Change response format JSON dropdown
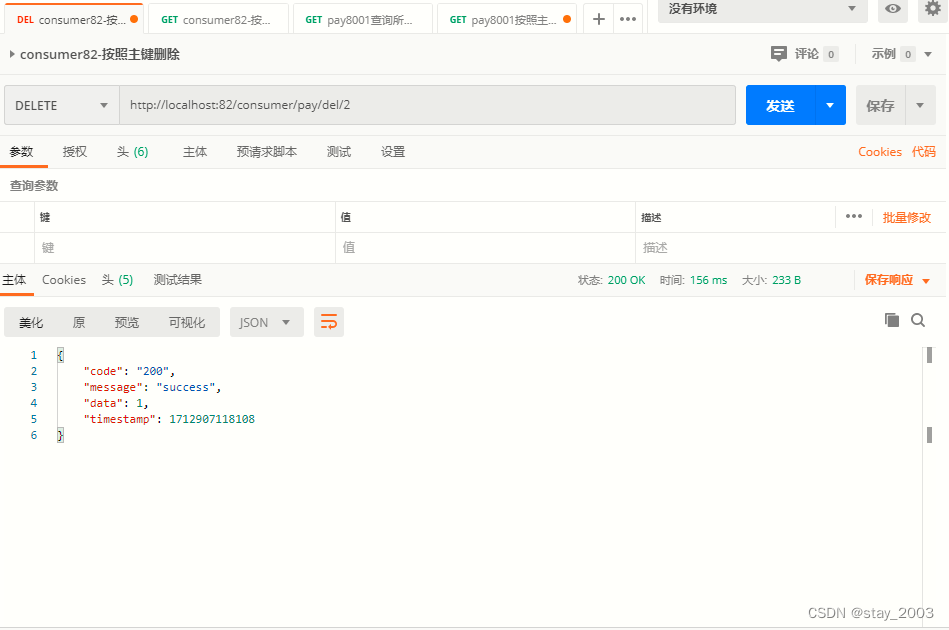Screen dimensions: 949x630 point(266,322)
